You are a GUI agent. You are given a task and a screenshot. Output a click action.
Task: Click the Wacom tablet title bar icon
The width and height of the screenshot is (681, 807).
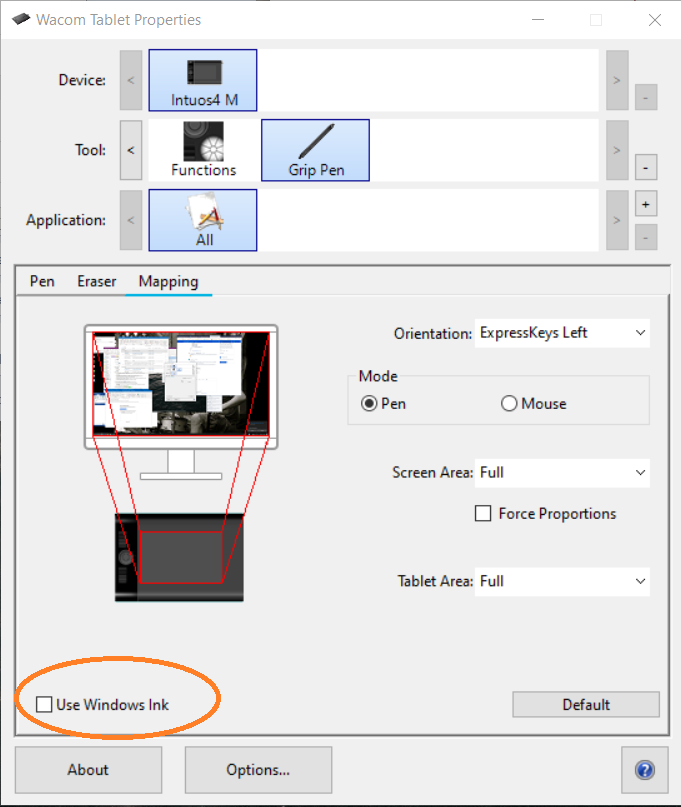coord(21,20)
